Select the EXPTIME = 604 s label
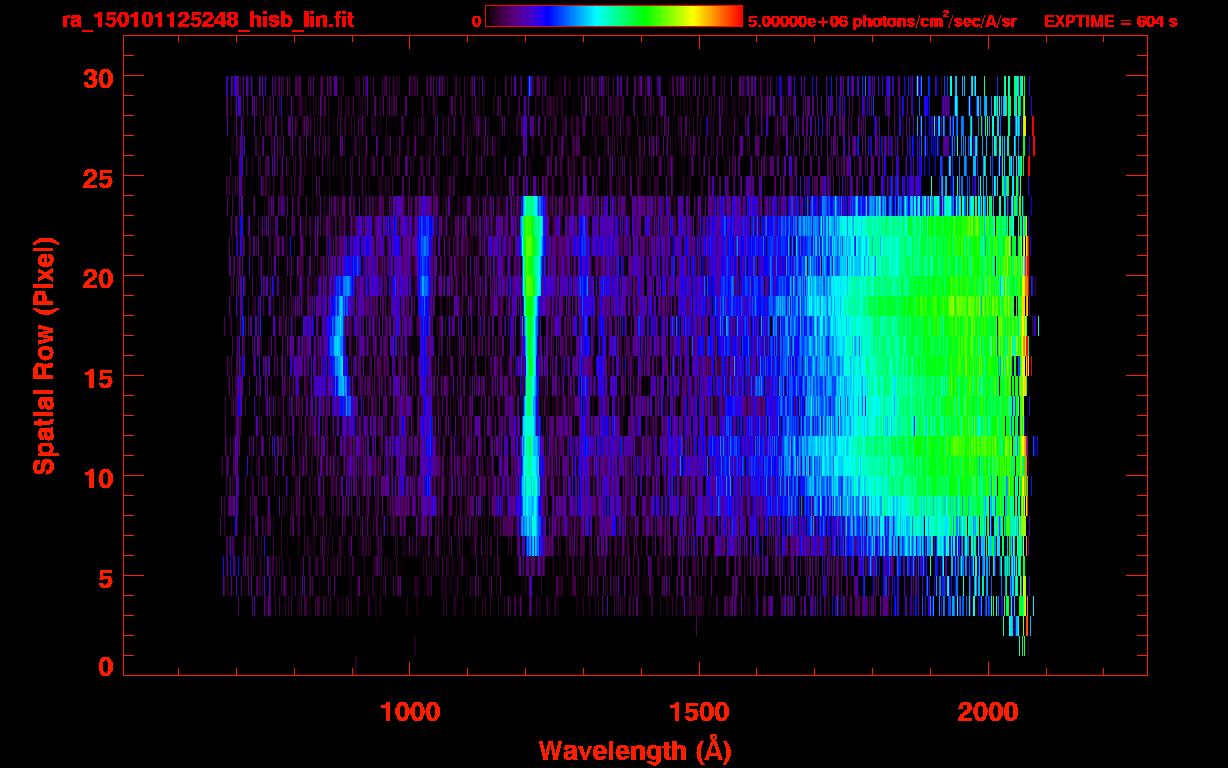The image size is (1228, 768). pos(1110,21)
